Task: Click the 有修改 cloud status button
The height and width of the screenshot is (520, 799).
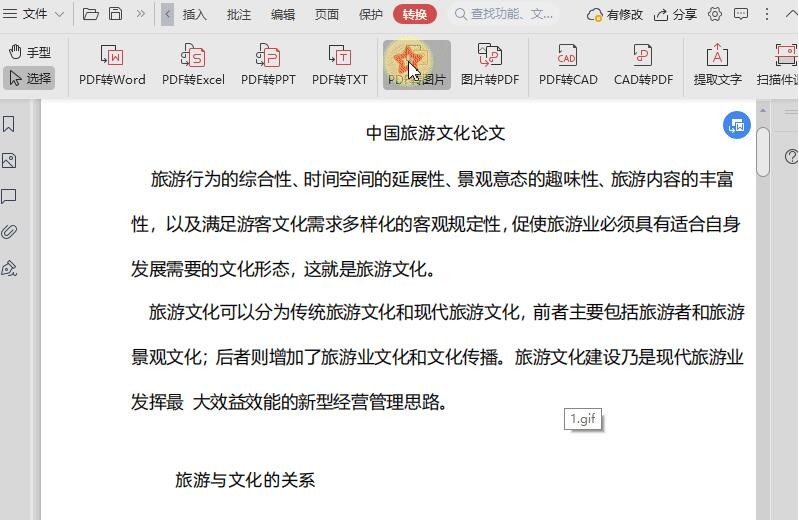Action: pyautogui.click(x=615, y=15)
